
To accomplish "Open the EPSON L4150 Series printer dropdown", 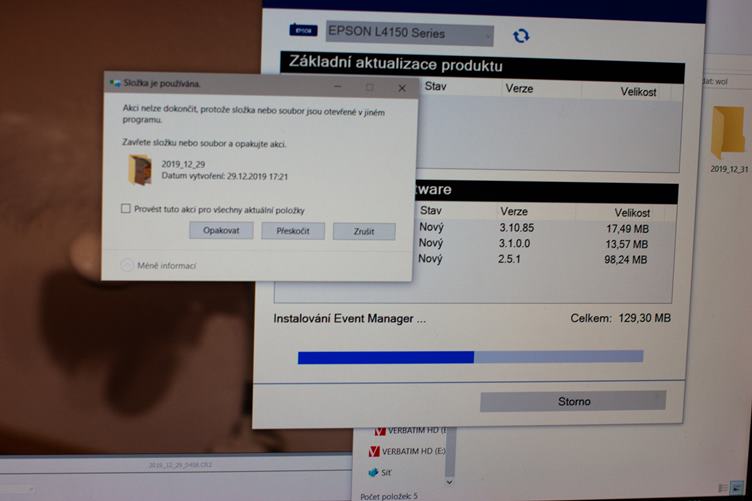I will tap(410, 34).
